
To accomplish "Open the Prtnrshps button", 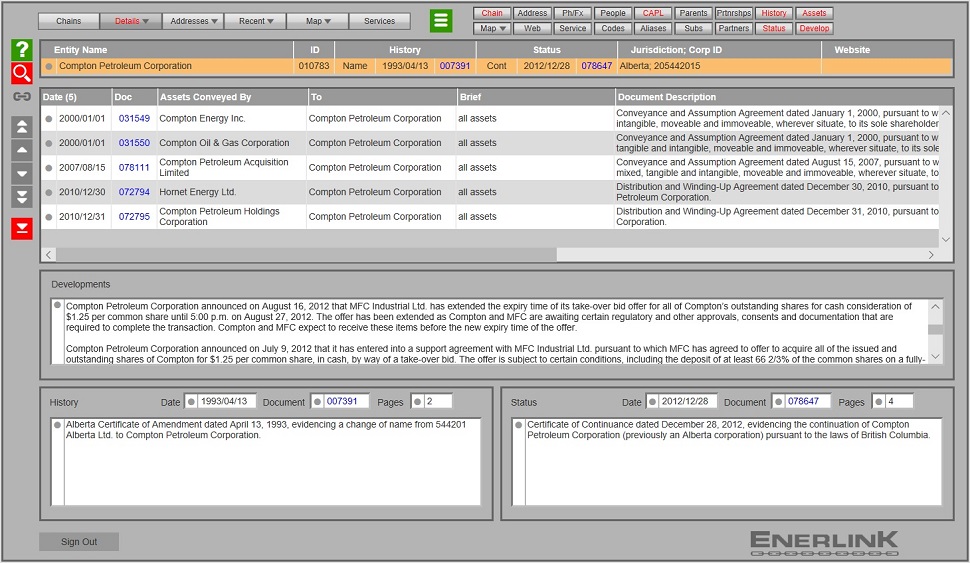I will click(x=734, y=13).
